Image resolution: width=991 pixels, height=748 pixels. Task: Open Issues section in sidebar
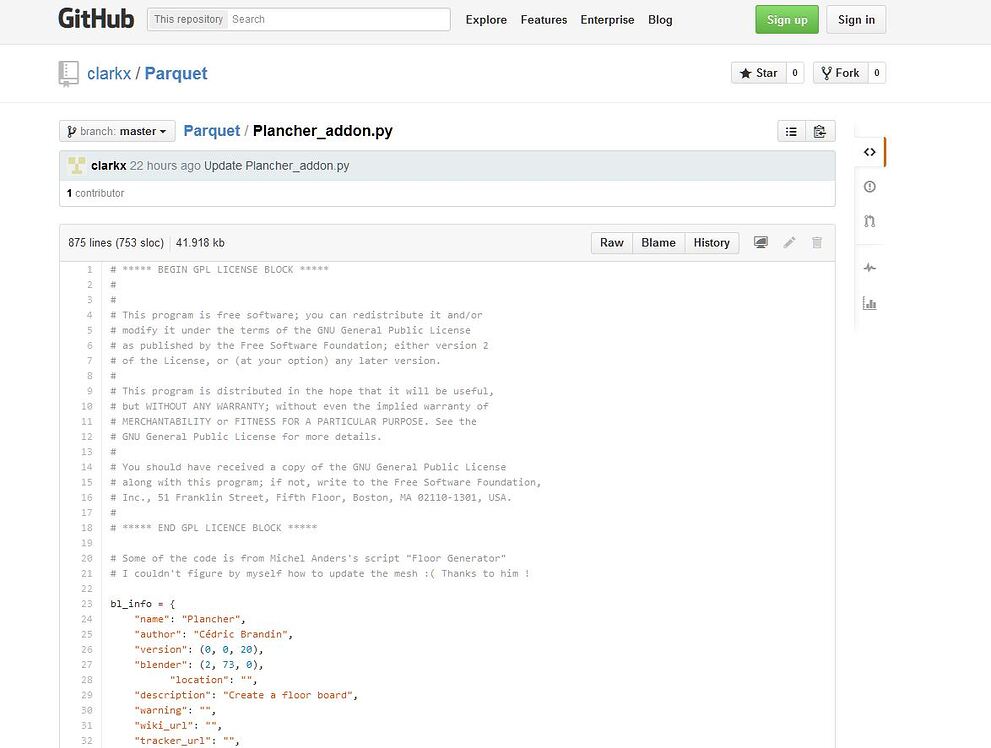870,187
